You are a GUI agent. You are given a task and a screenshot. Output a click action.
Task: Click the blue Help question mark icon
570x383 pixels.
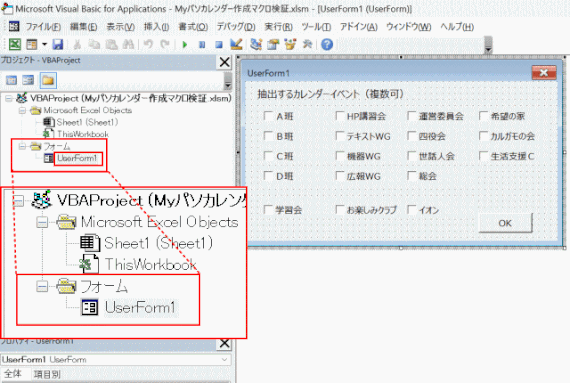click(x=327, y=44)
